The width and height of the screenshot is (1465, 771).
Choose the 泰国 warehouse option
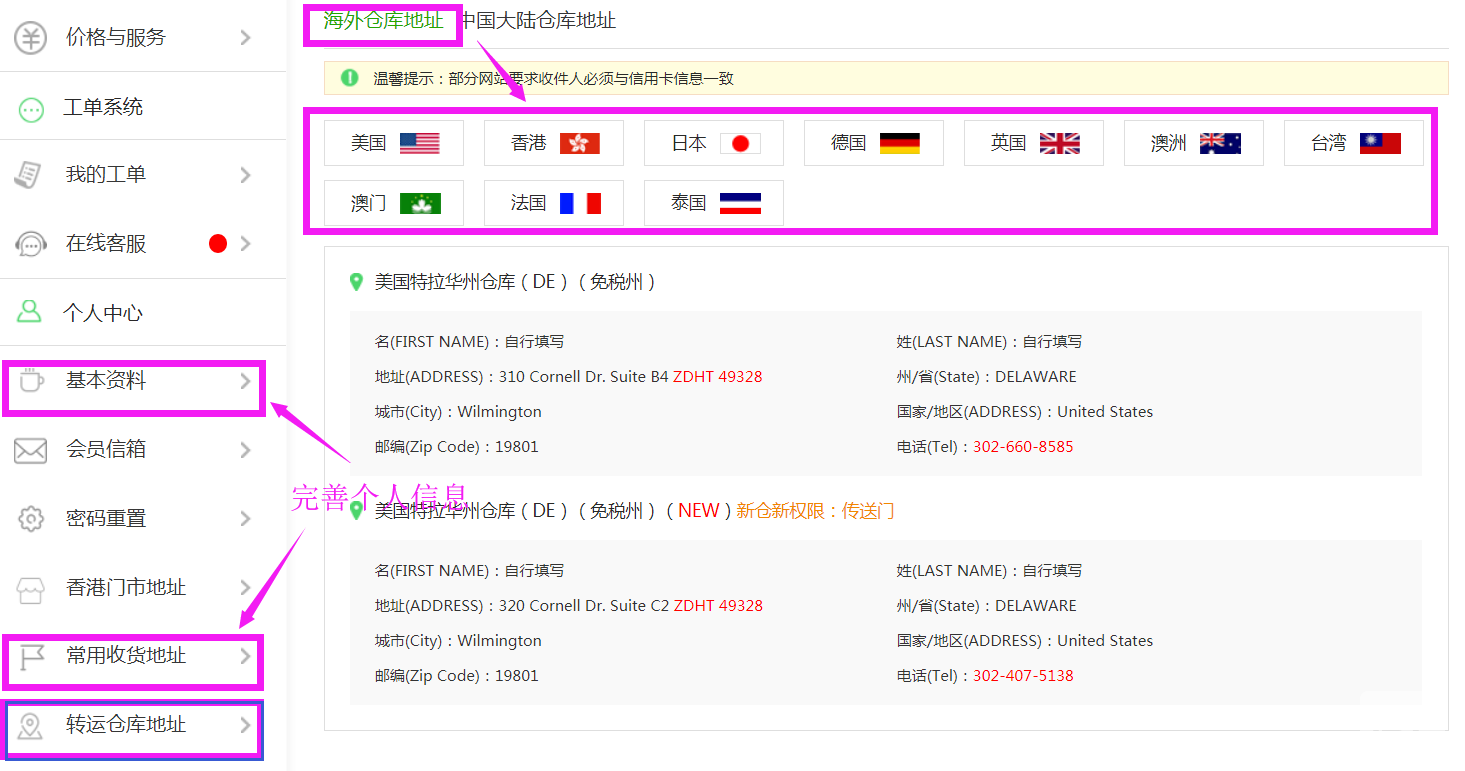[714, 203]
